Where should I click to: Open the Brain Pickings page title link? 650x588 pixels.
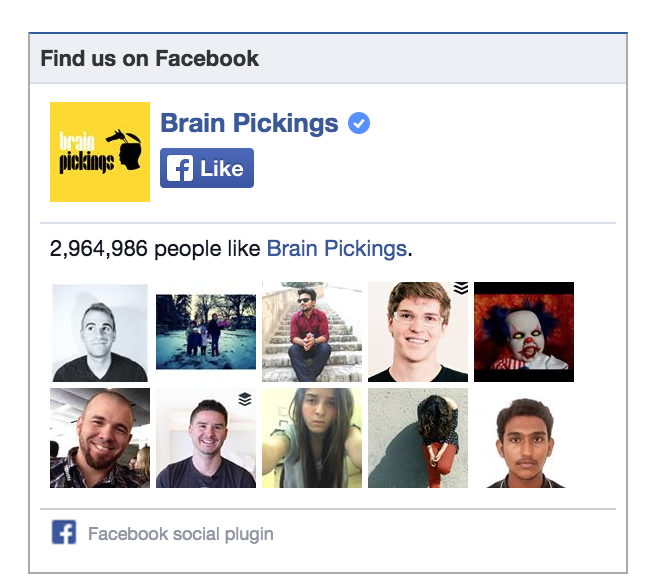tap(249, 123)
